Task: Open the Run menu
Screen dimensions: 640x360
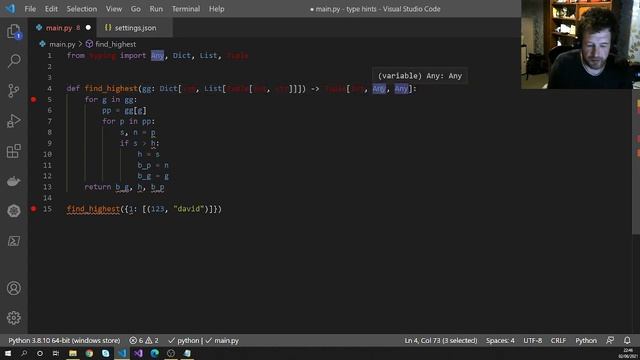Action: pos(156,9)
